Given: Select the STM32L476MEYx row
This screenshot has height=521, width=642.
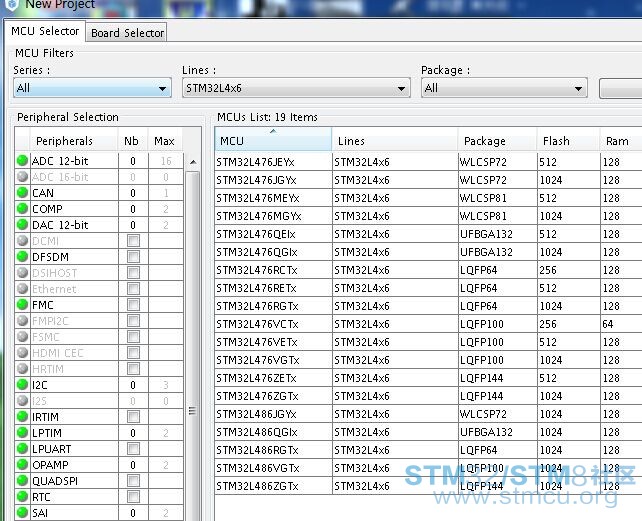Looking at the screenshot, I should pos(428,198).
